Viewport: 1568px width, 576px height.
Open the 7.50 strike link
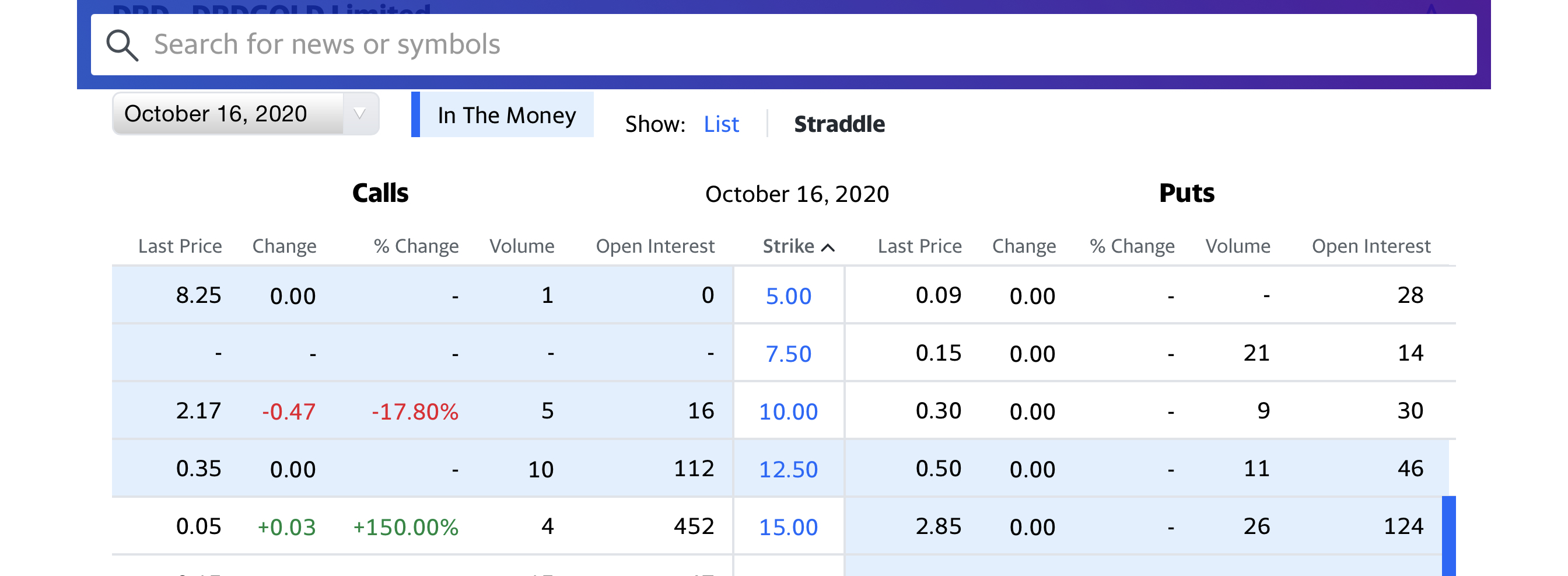[788, 354]
